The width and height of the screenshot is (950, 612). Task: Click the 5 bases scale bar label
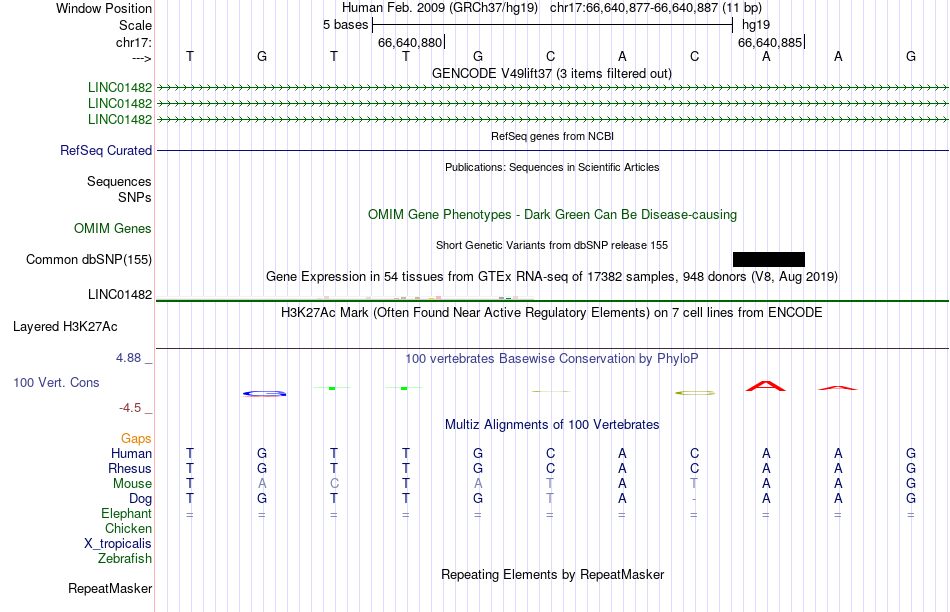[345, 25]
